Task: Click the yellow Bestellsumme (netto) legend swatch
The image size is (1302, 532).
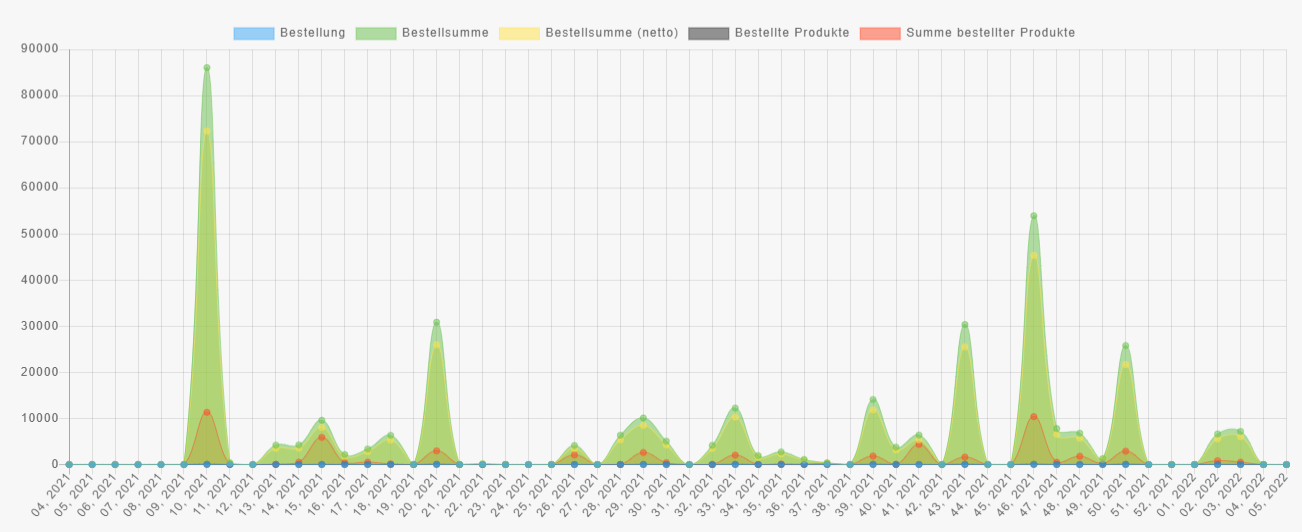Action: pos(519,33)
